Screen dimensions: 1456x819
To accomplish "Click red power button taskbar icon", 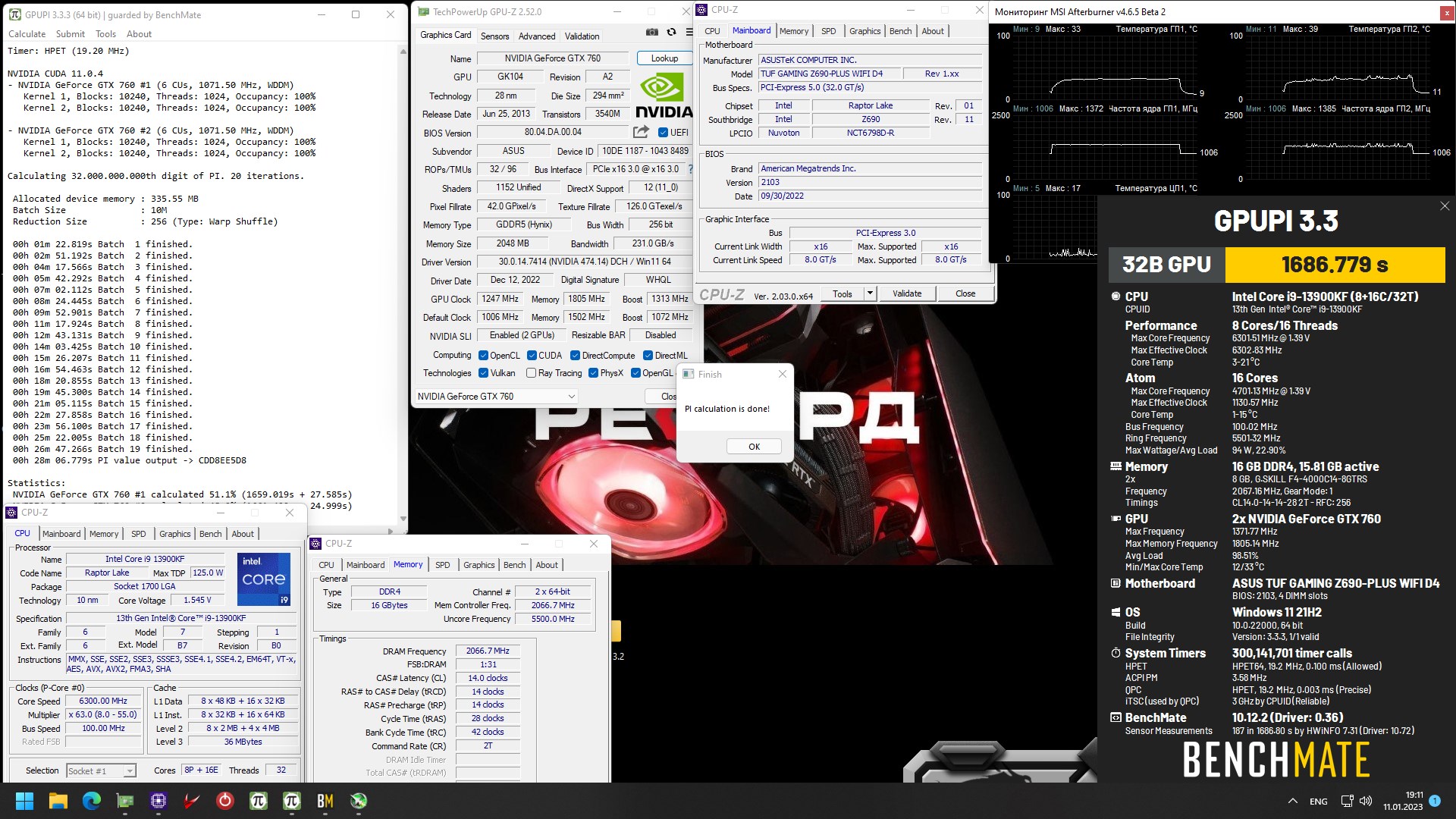I will point(225,801).
